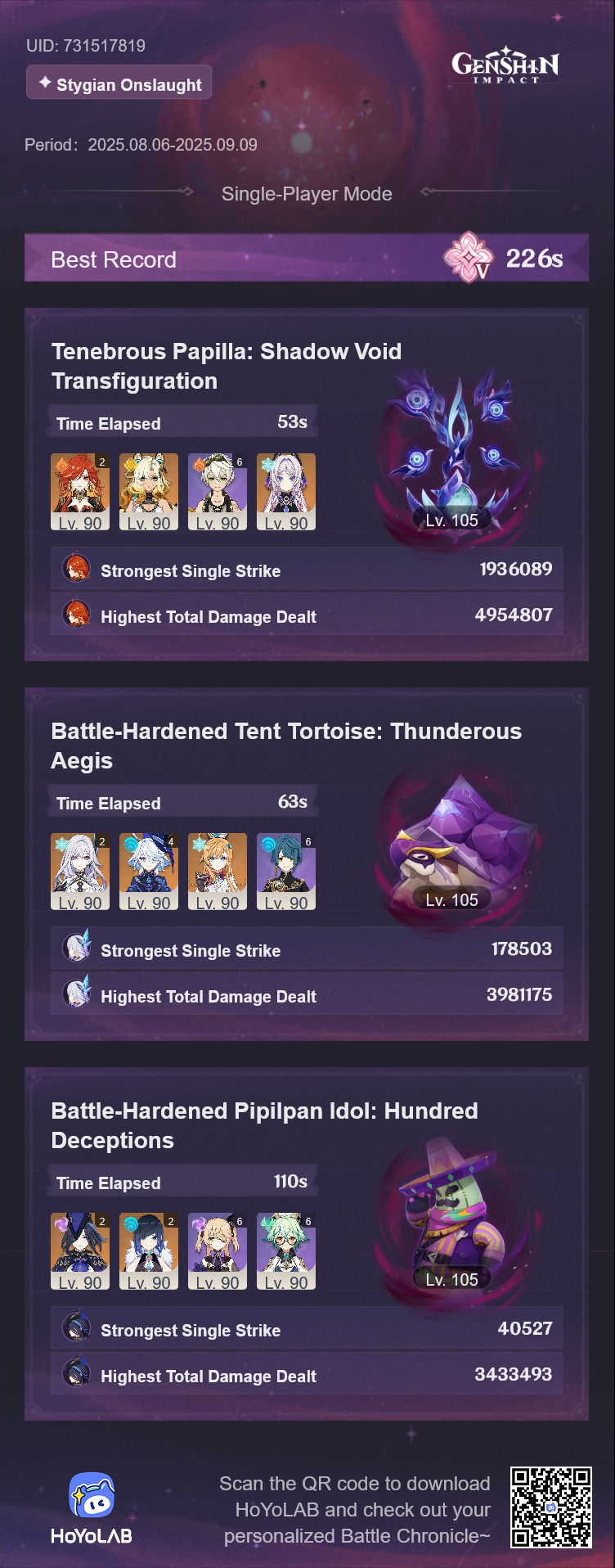Click the Best Record 226s banner

point(307,259)
